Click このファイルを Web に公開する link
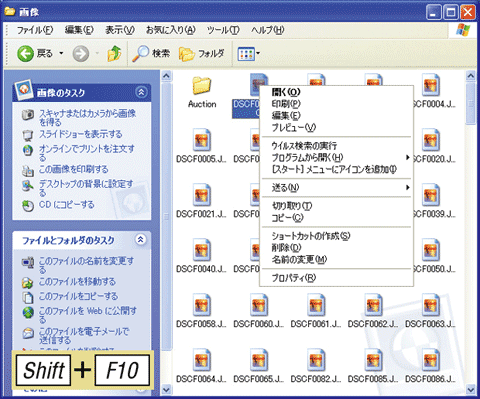The width and height of the screenshot is (480, 399). pyautogui.click(x=88, y=315)
